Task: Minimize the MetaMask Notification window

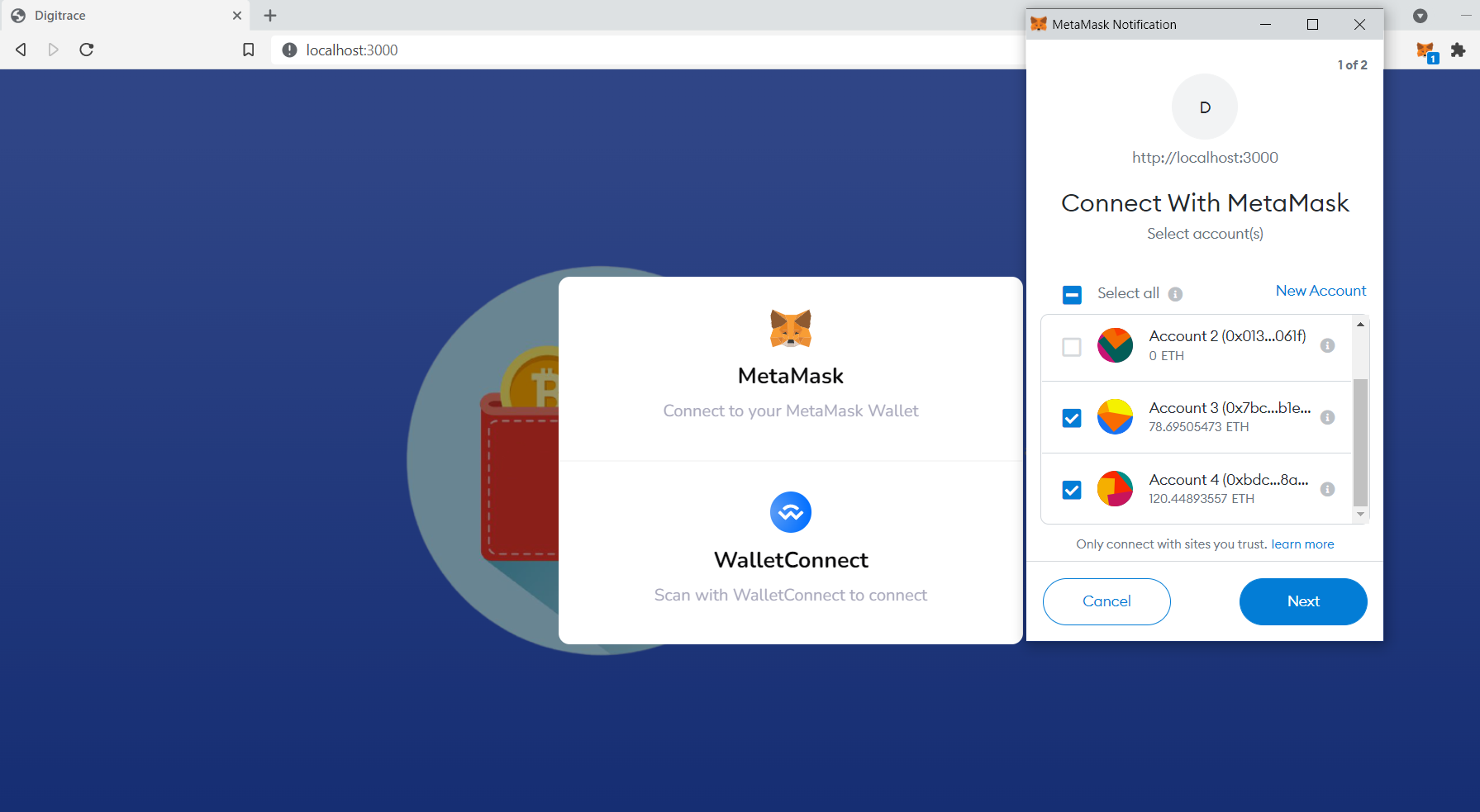Action: 1265,25
